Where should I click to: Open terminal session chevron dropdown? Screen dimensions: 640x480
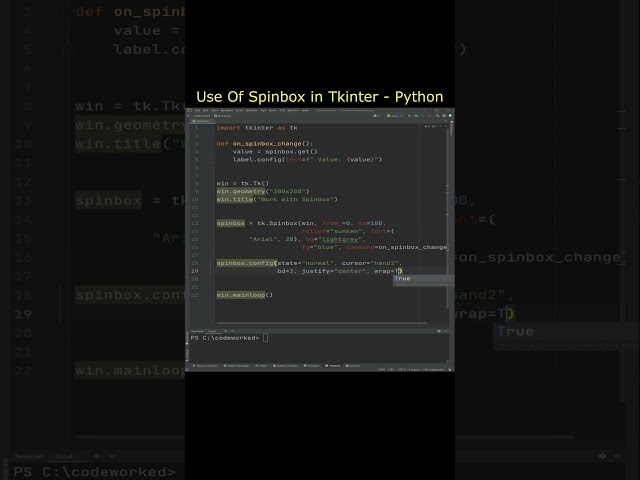pos(232,331)
